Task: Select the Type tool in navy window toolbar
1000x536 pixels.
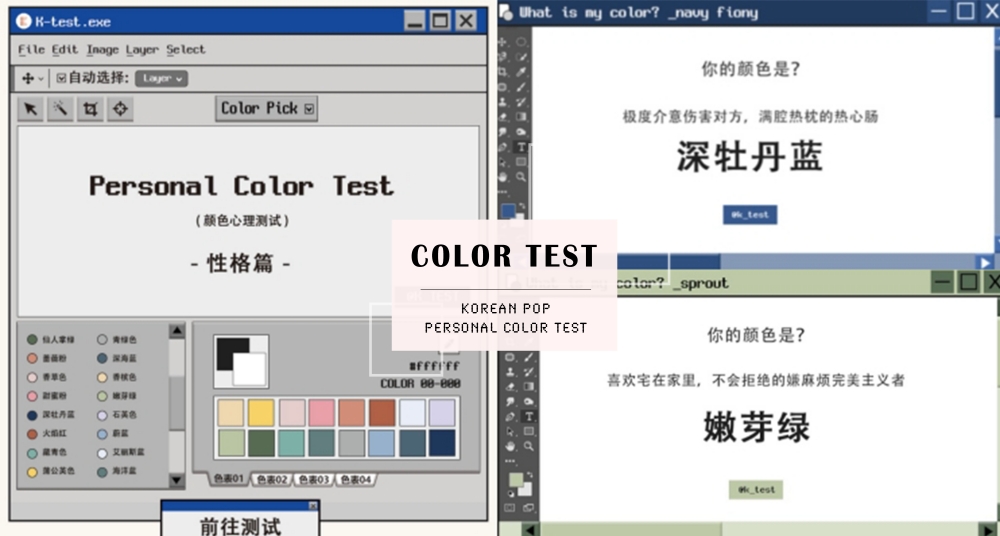Action: point(521,147)
